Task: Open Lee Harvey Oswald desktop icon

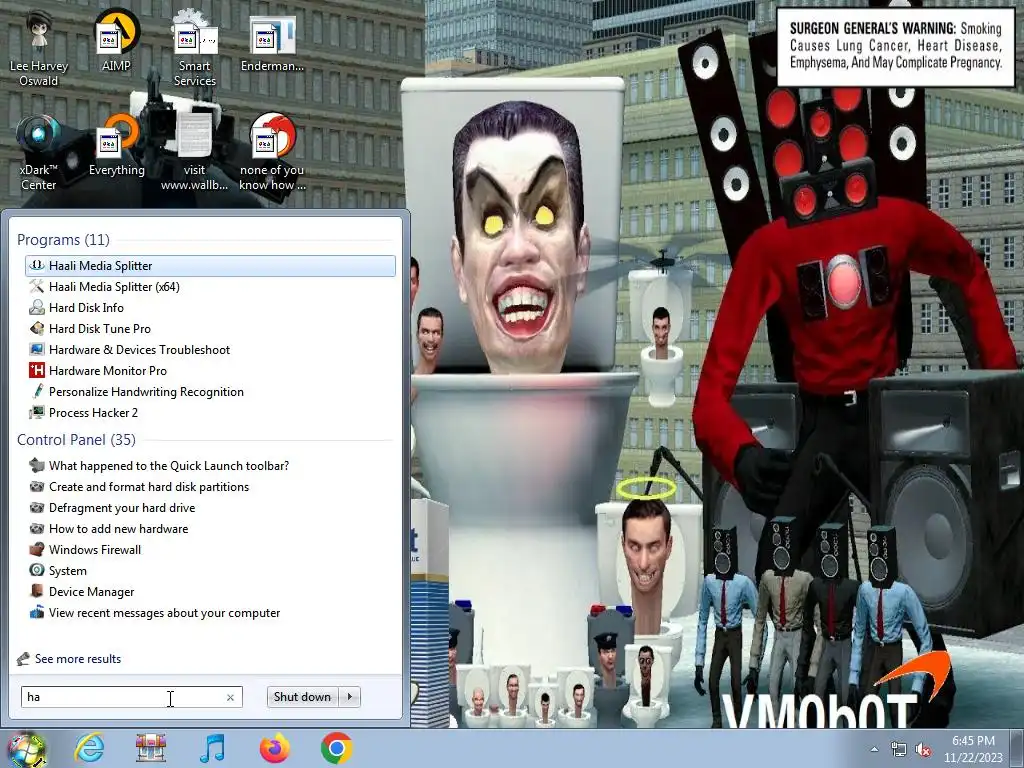Action: pyautogui.click(x=39, y=49)
